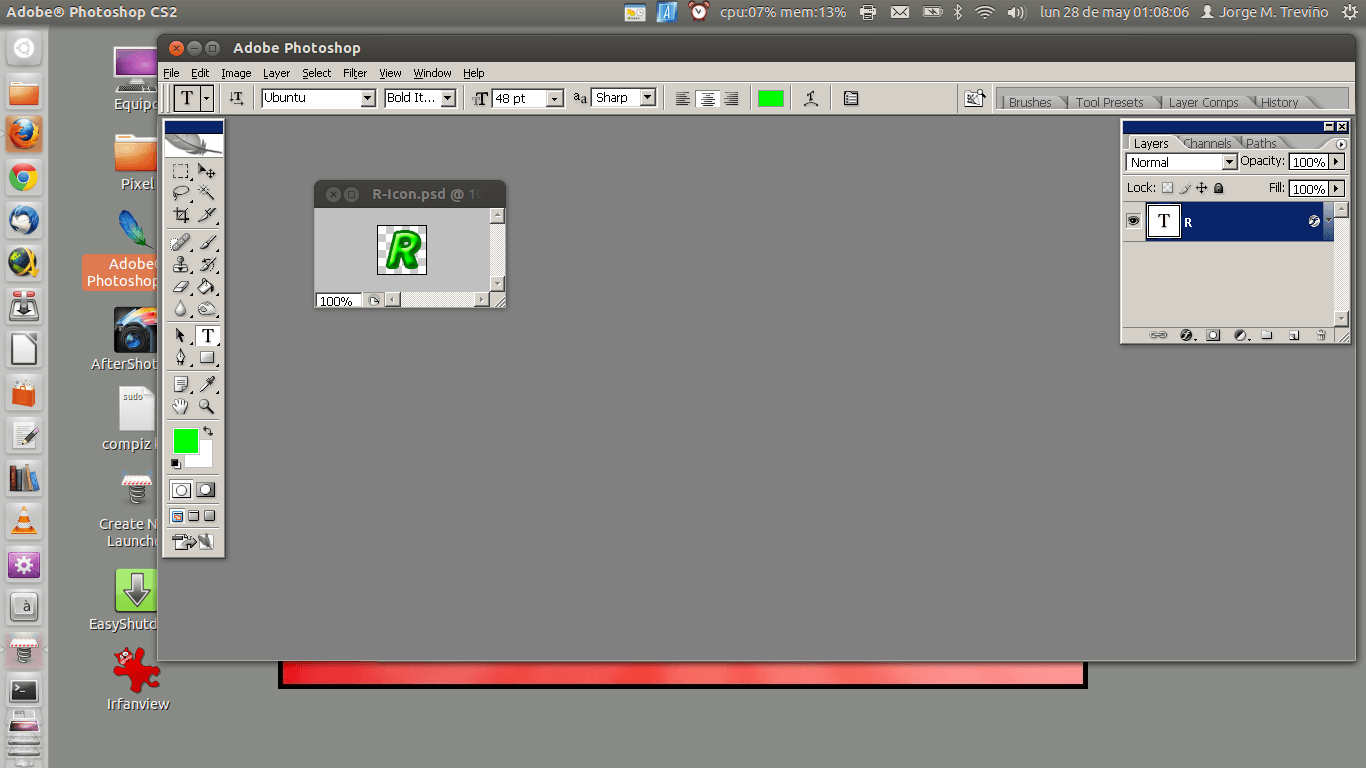1366x768 pixels.
Task: Toggle lock position
Action: [x=1201, y=188]
